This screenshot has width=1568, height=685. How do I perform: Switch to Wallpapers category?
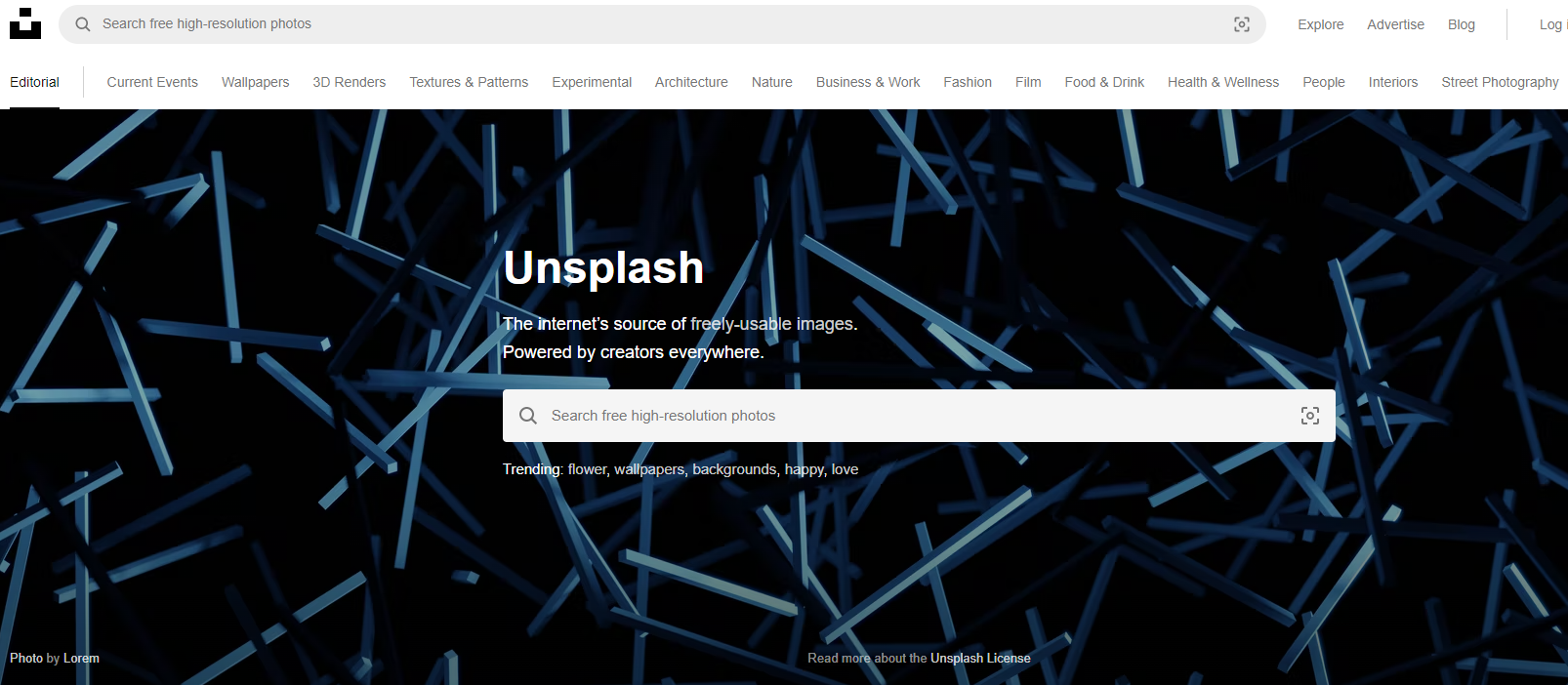point(256,82)
